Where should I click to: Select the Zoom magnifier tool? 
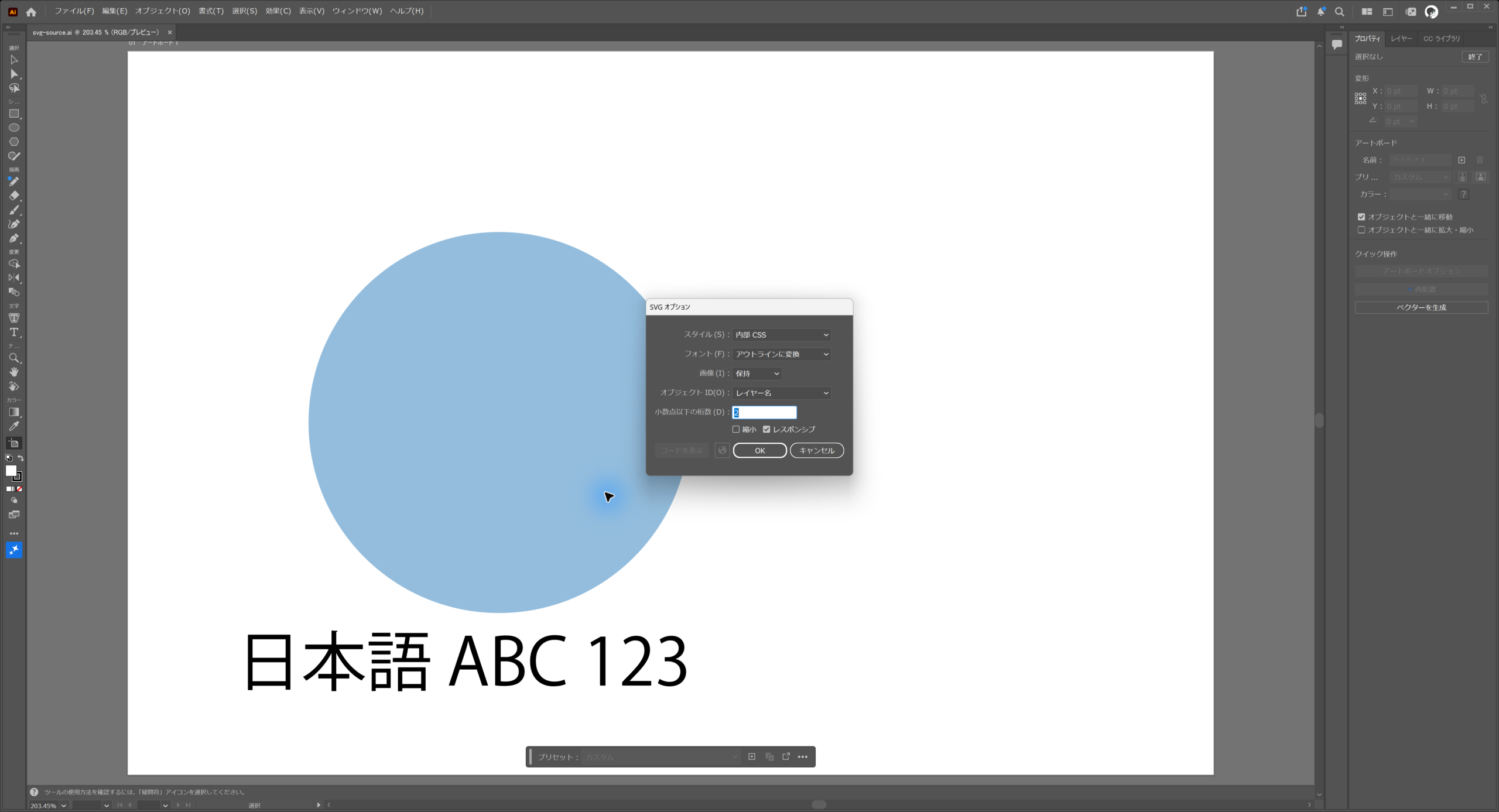14,358
